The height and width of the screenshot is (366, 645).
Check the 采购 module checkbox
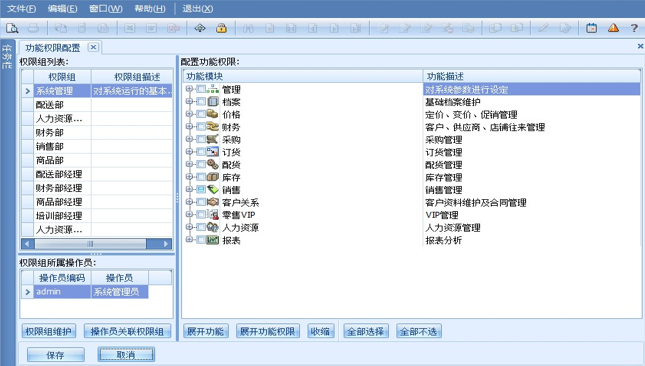[201, 139]
